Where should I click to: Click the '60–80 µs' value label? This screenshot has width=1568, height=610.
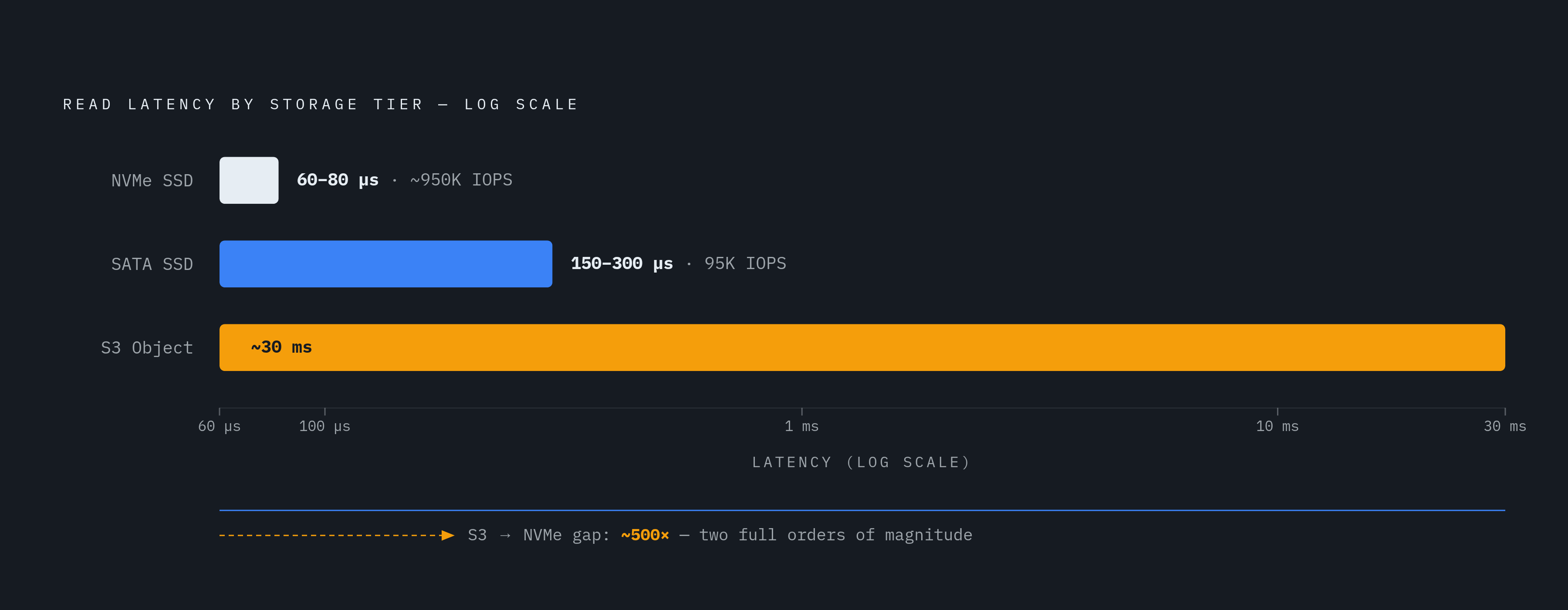click(337, 179)
